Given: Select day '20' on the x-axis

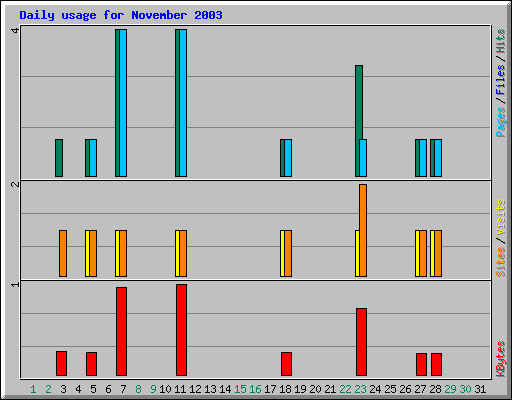Looking at the screenshot, I should tap(315, 389).
